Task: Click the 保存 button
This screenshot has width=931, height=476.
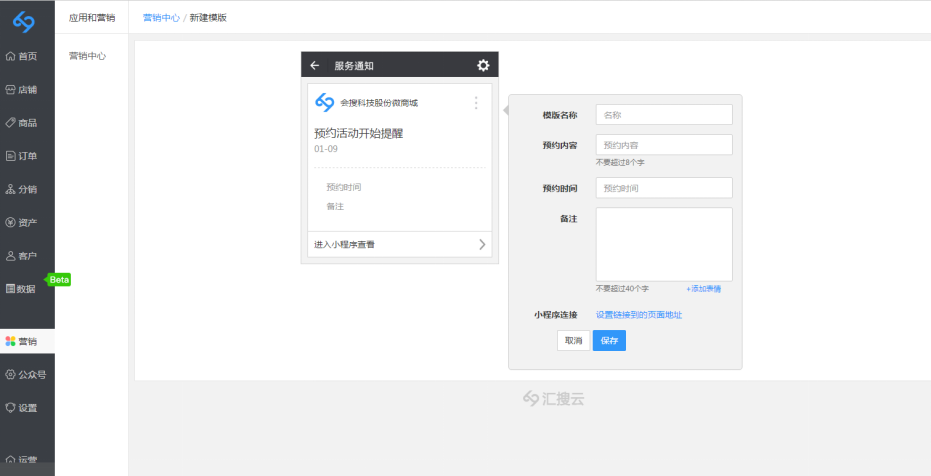Action: [609, 341]
